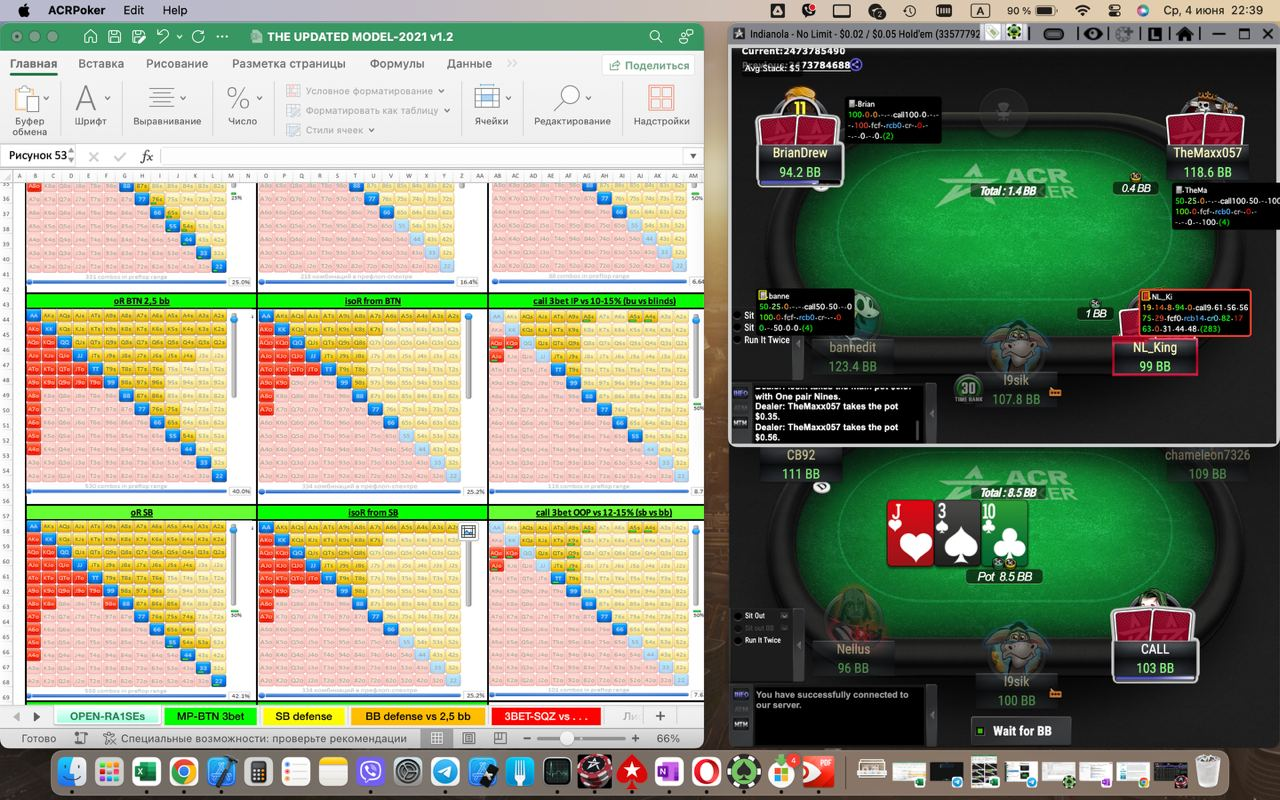Click the Save As icon with pencil

point(137,36)
